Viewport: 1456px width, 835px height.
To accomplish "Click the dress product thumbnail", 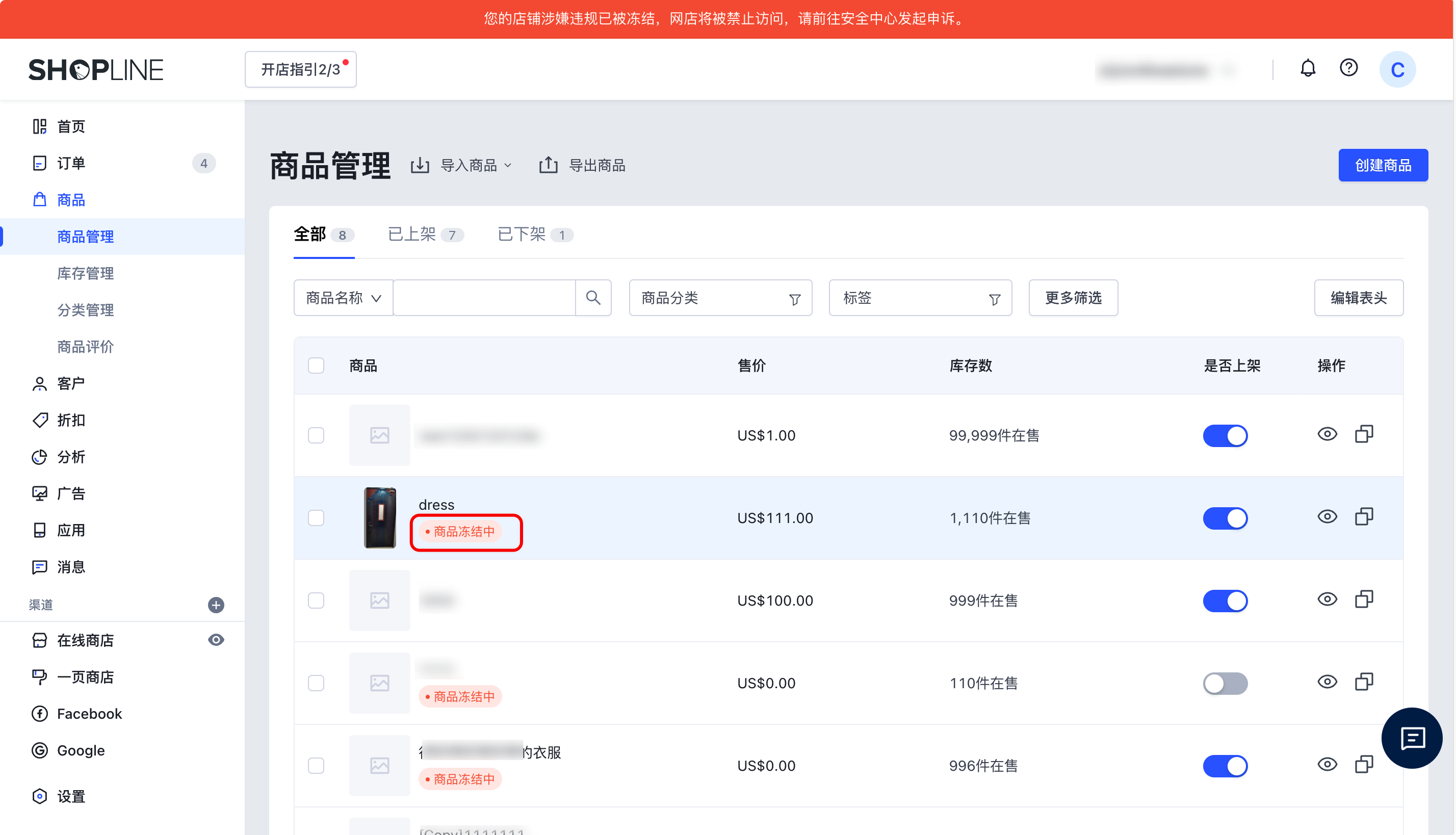I will (x=380, y=518).
